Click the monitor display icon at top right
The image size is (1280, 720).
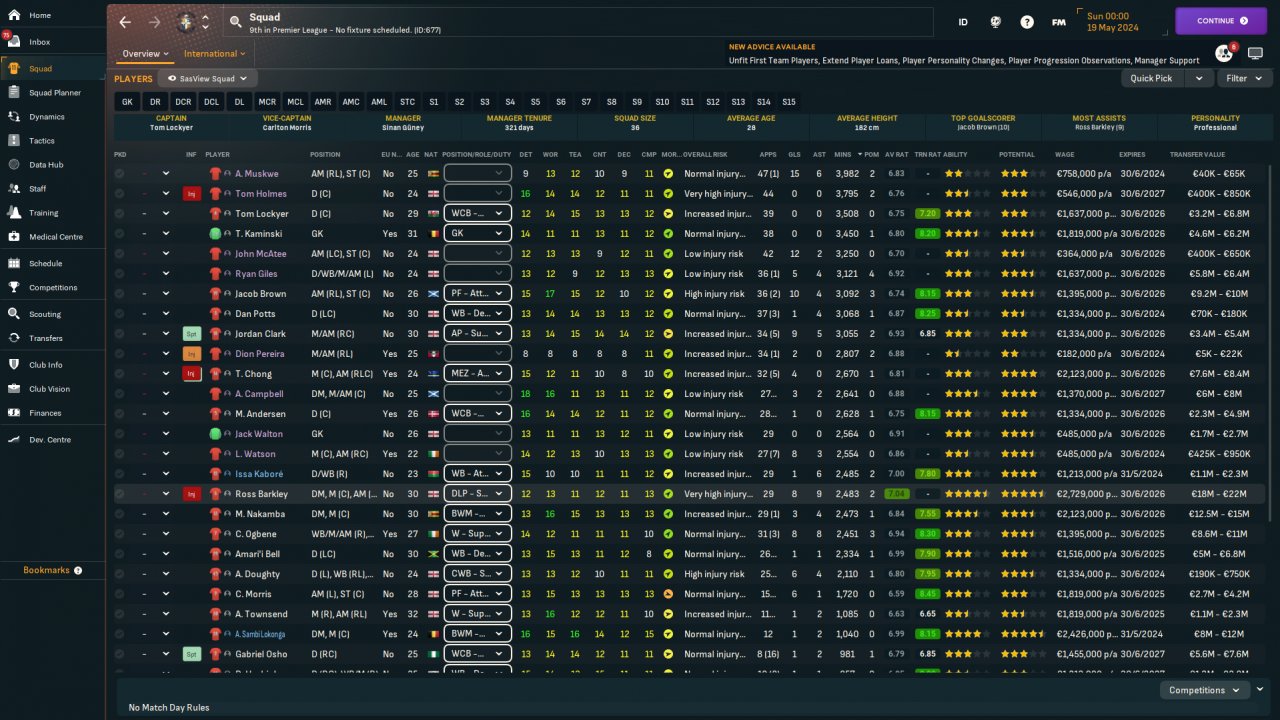coord(1256,53)
